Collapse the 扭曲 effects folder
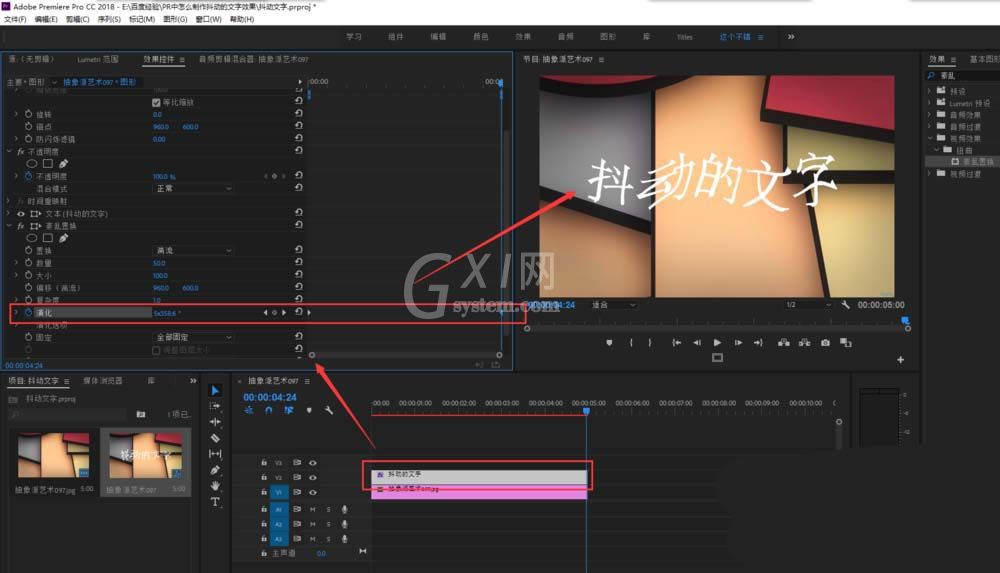This screenshot has height=573, width=1000. click(937, 150)
